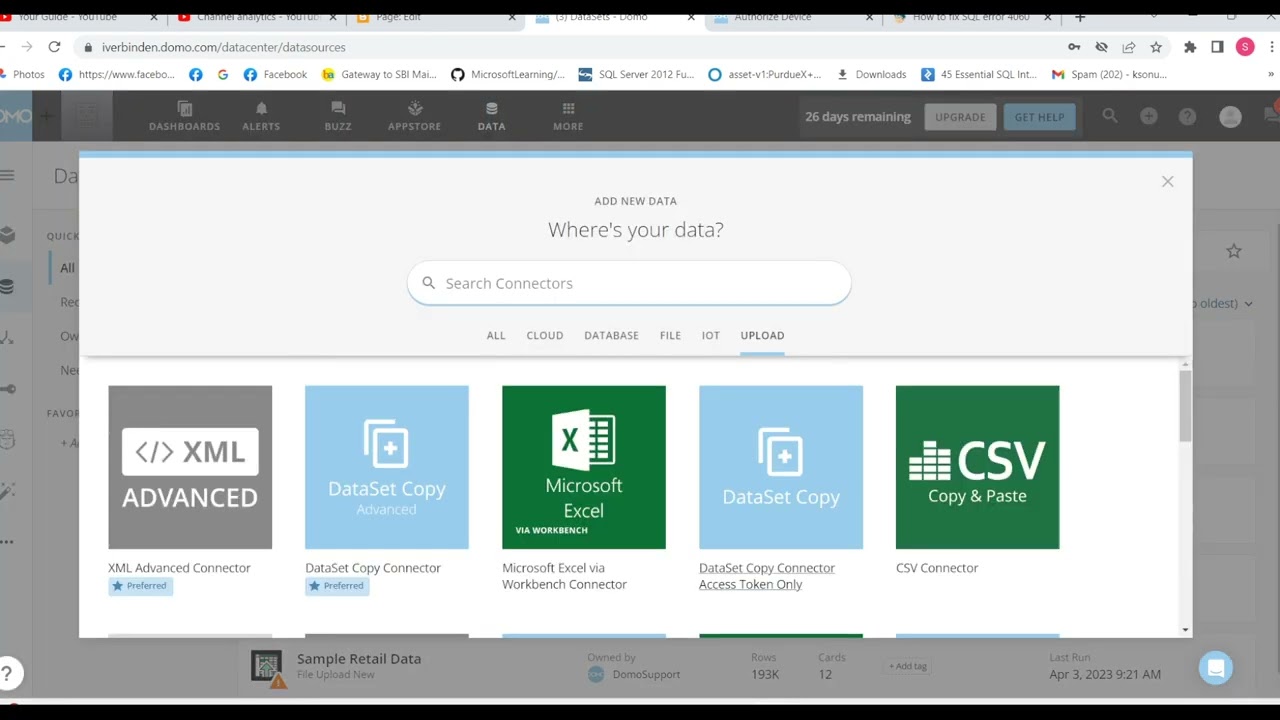
Task: Open the user profile avatar in Domo header
Action: [1230, 117]
